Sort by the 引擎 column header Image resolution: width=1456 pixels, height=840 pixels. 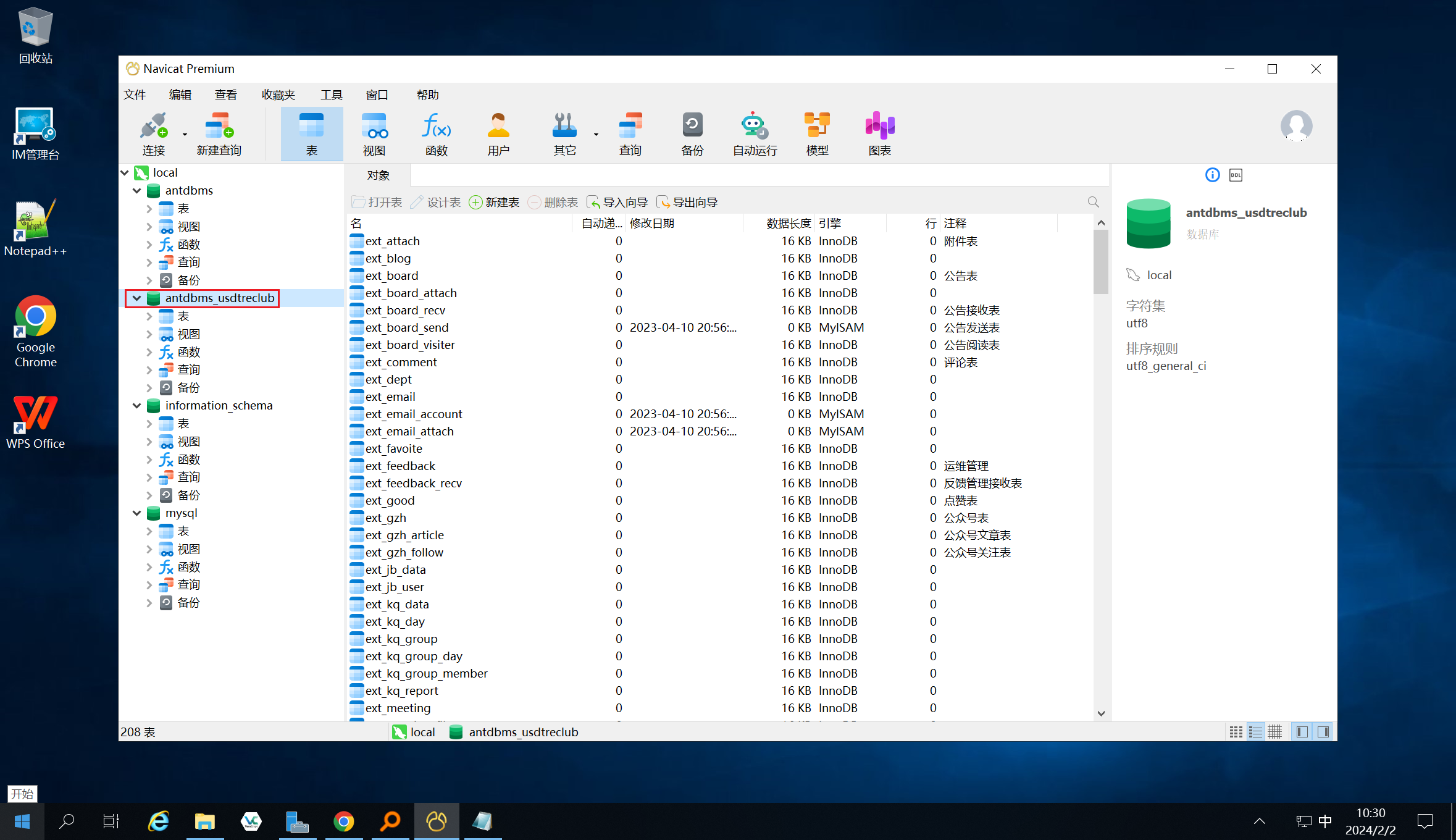(851, 224)
